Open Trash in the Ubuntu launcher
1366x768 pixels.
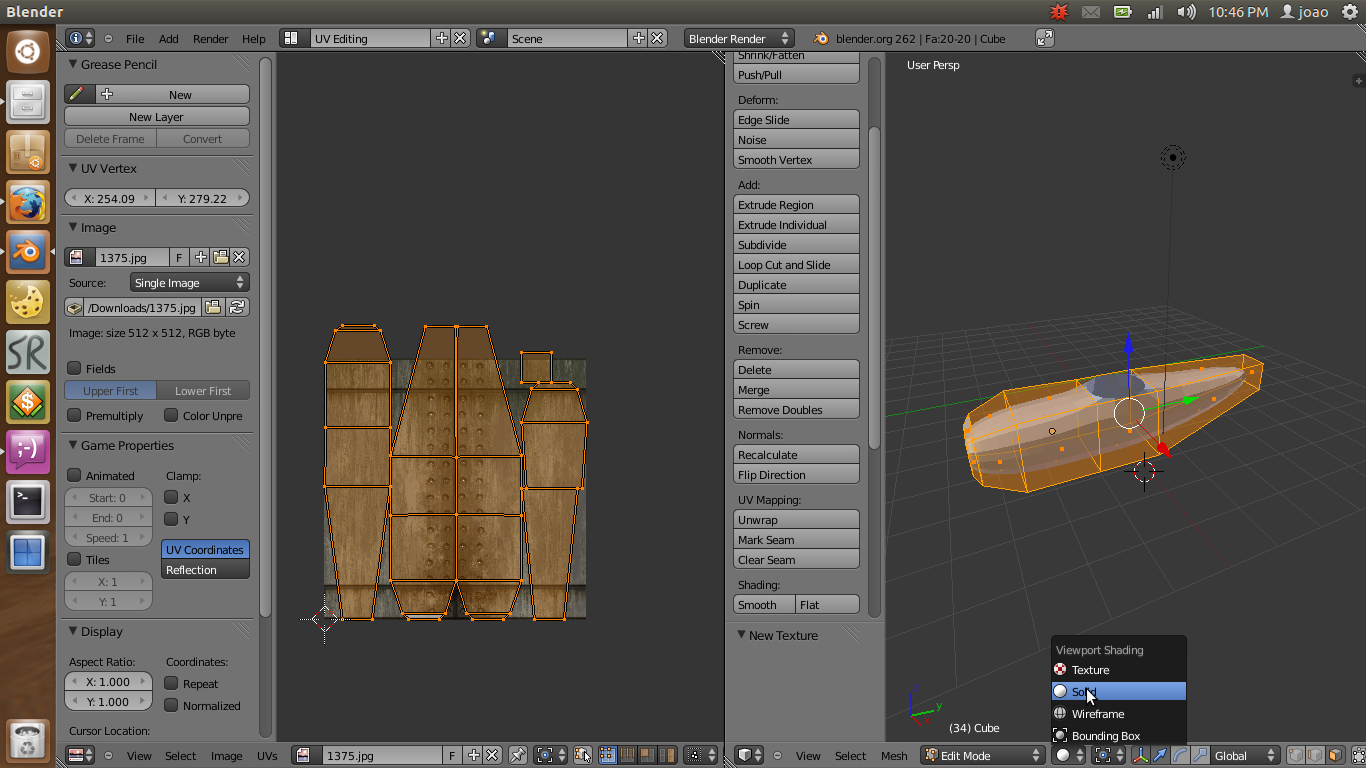(28, 739)
